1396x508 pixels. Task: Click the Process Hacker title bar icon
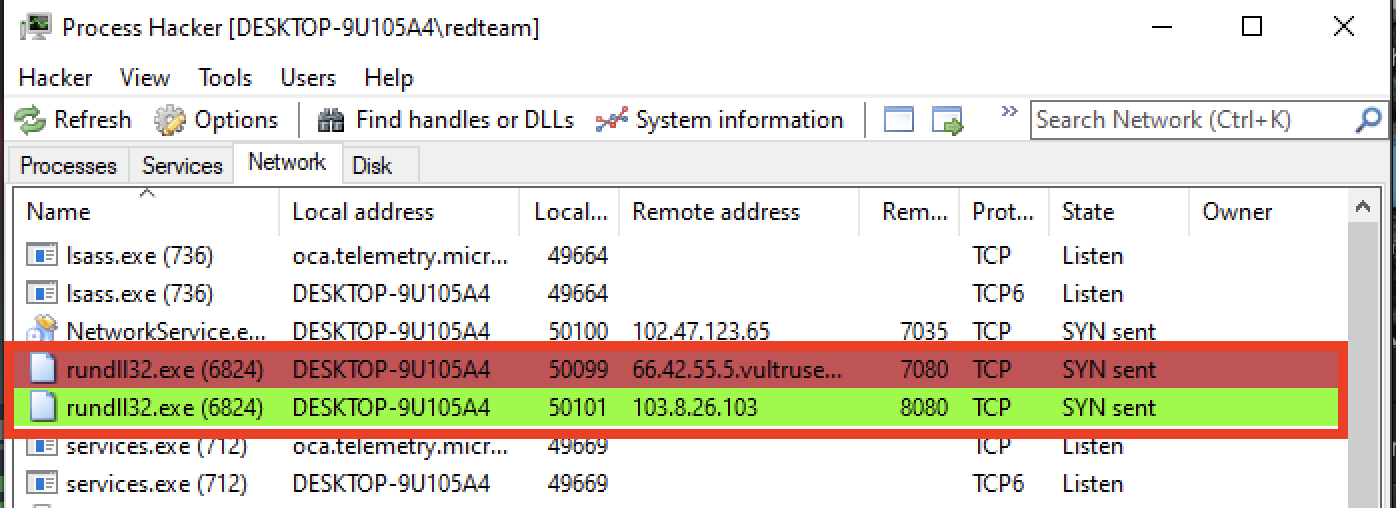pyautogui.click(x=36, y=26)
